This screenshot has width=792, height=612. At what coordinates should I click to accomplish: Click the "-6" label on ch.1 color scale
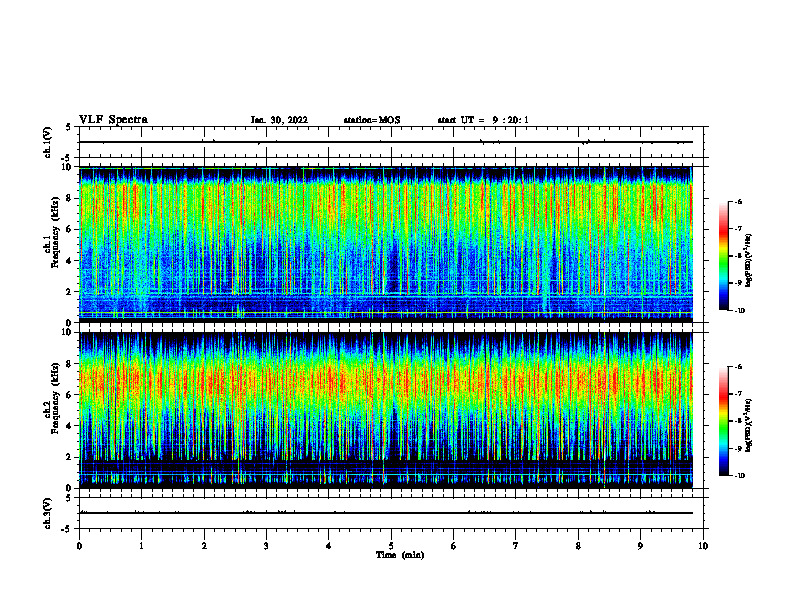[x=738, y=202]
